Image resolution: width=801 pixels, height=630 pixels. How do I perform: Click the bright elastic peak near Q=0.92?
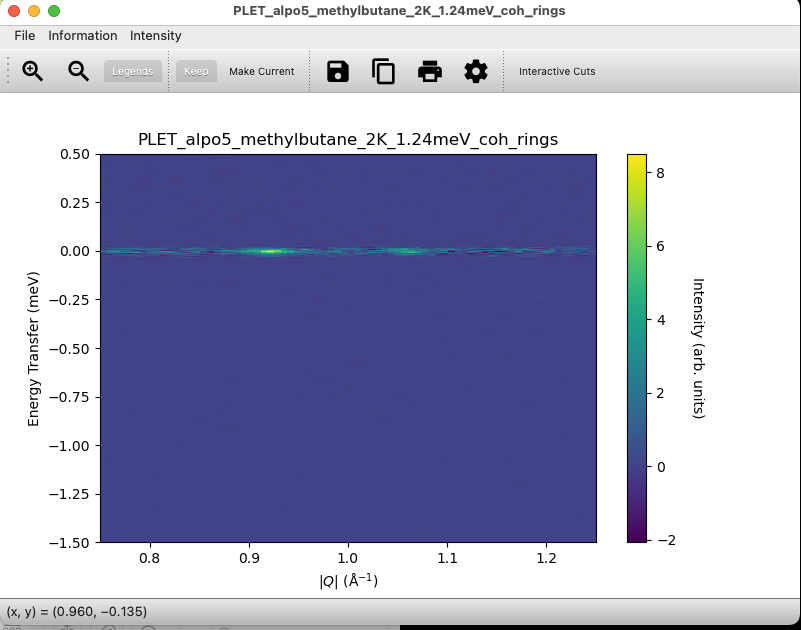coord(268,251)
